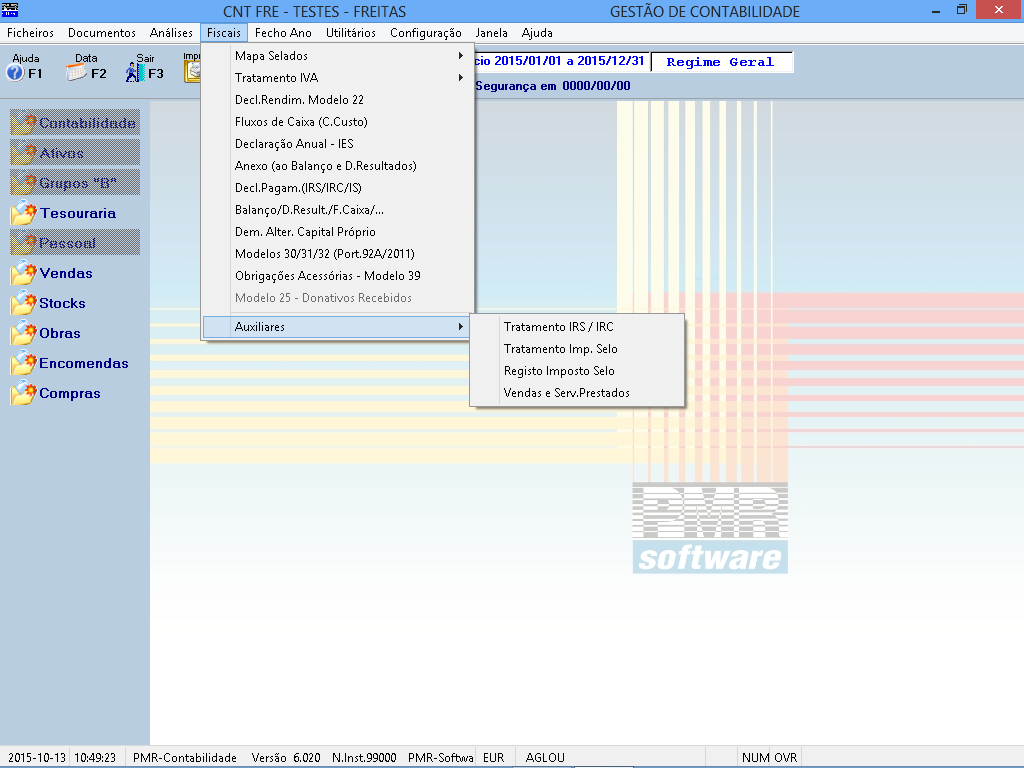Open the Stocks module folder icon
This screenshot has width=1024, height=768.
[24, 303]
